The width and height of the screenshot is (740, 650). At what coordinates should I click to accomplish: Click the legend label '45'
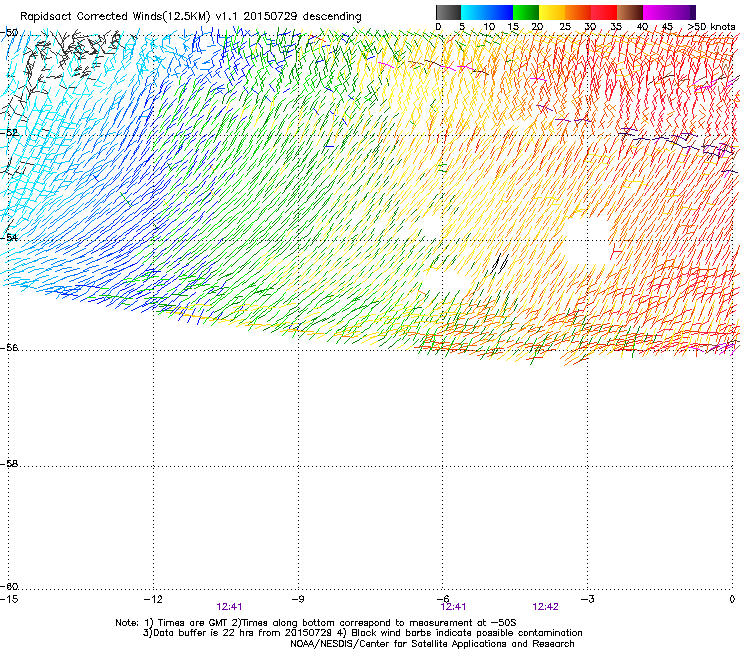pos(667,27)
